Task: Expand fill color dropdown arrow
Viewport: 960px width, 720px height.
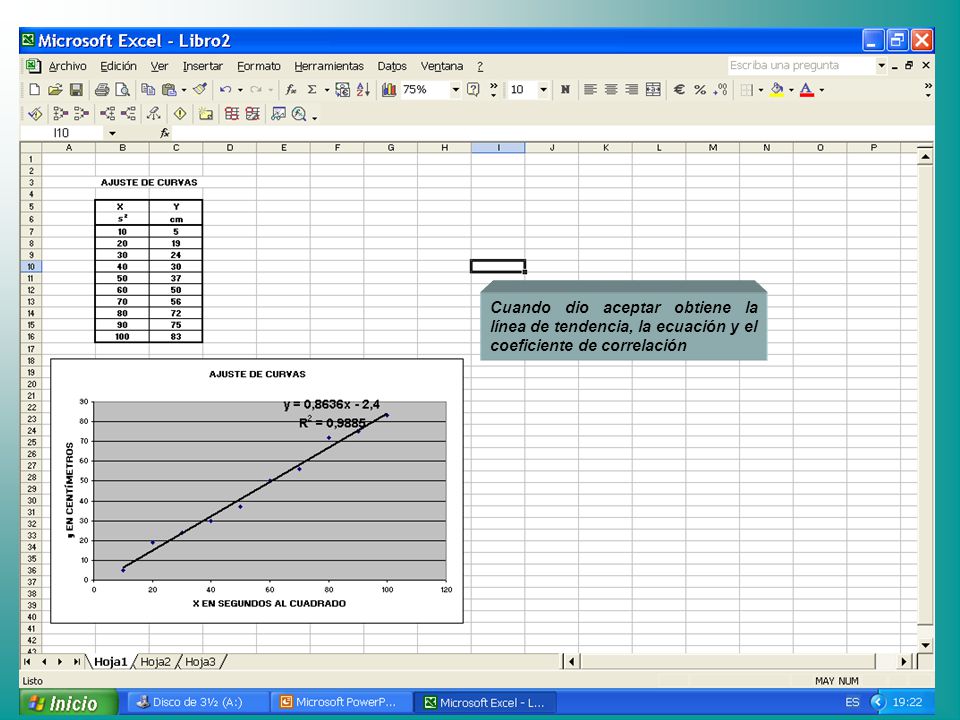Action: coord(791,90)
